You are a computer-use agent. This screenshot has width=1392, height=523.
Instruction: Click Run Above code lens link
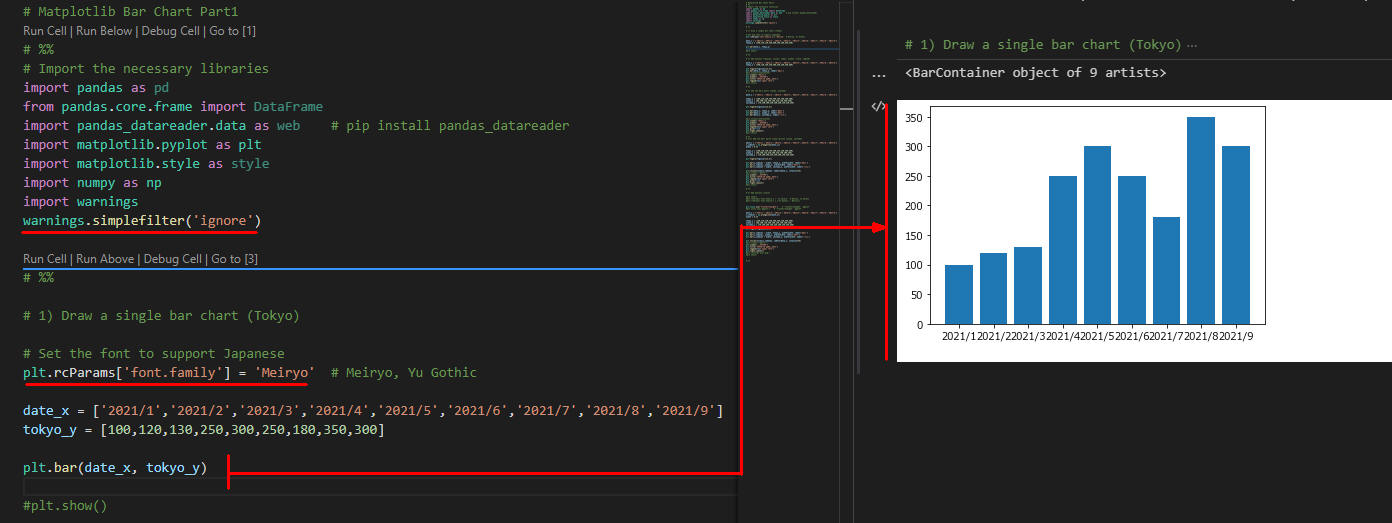(x=107, y=259)
